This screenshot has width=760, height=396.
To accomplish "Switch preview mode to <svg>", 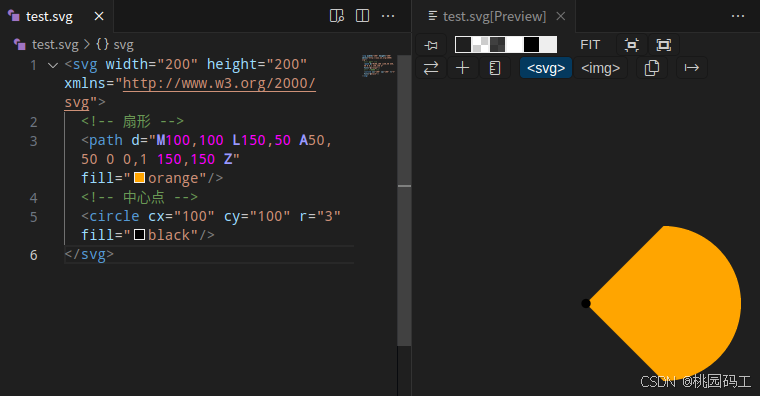I will pos(546,68).
